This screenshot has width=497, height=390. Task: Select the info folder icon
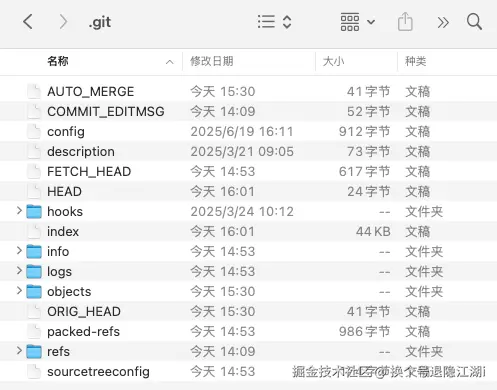click(x=34, y=252)
